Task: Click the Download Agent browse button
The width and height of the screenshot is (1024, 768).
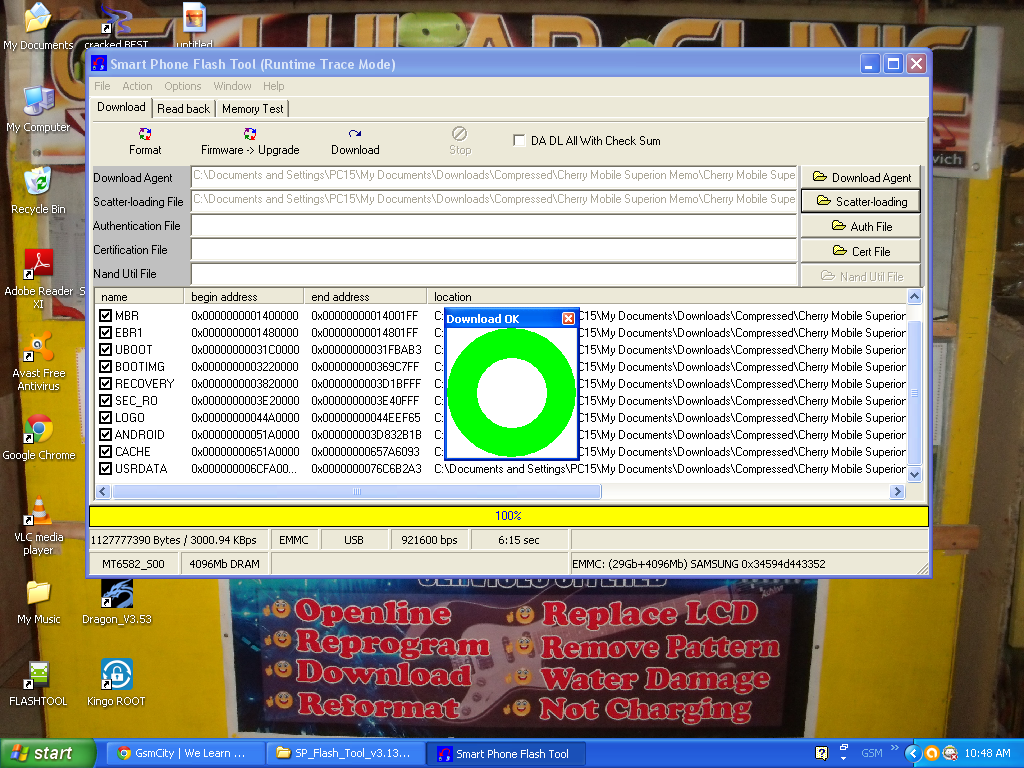Action: coord(861,177)
